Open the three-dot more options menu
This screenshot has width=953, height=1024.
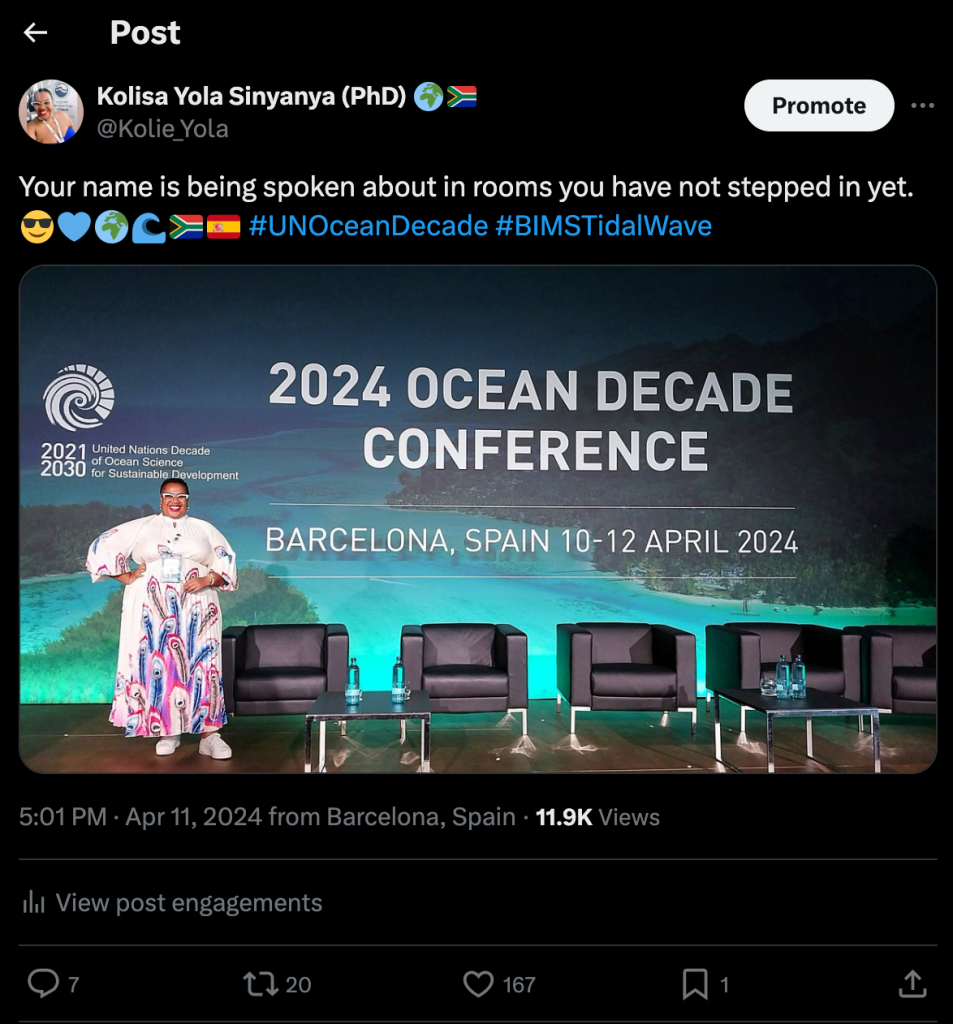pos(922,106)
